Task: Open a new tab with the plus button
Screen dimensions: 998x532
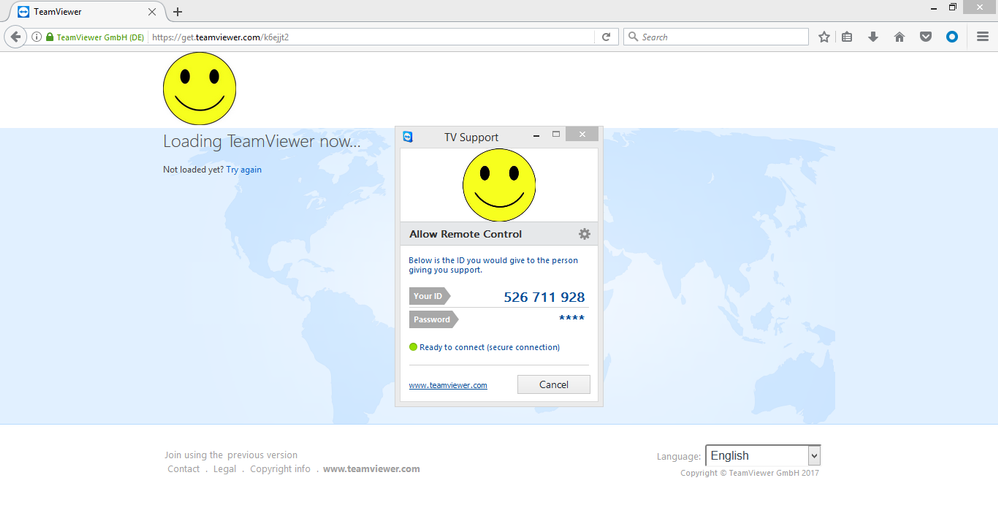Action: pyautogui.click(x=178, y=11)
